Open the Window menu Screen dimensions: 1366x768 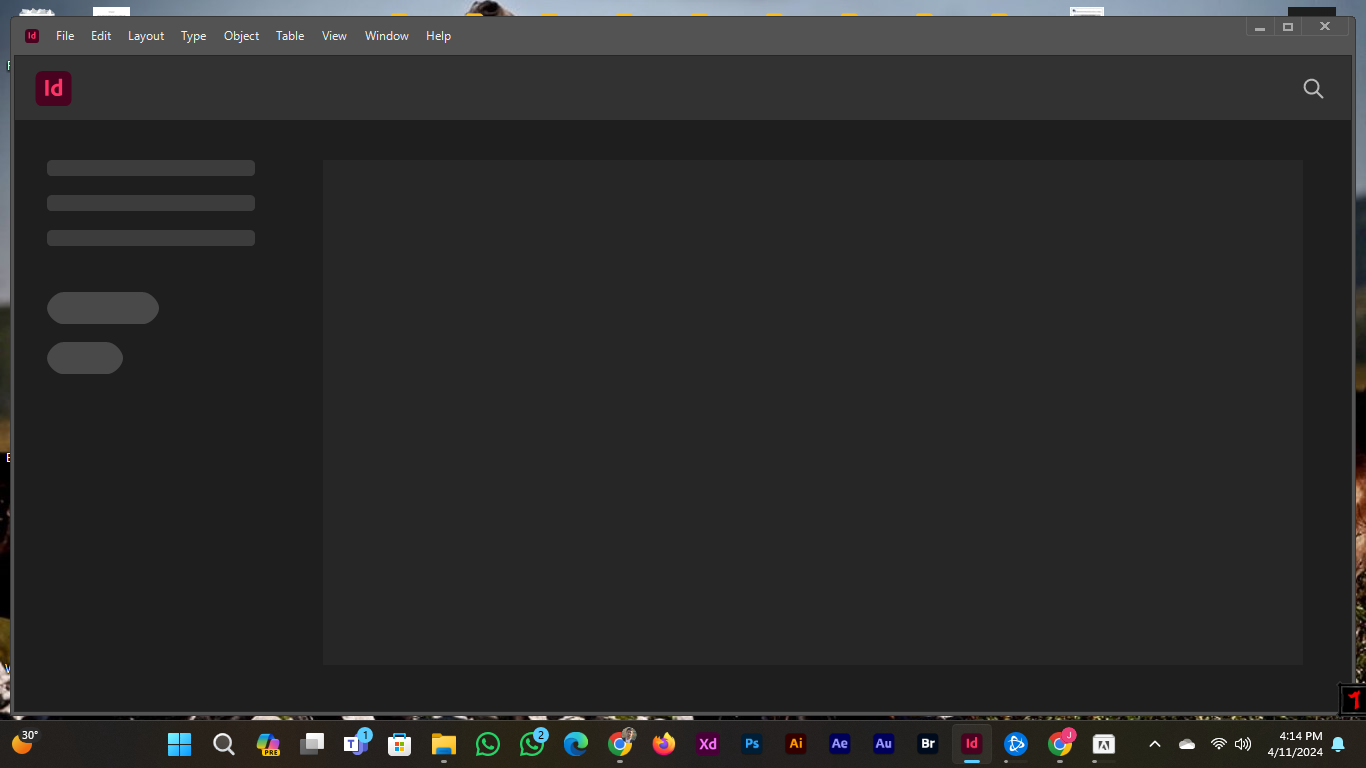pos(386,35)
